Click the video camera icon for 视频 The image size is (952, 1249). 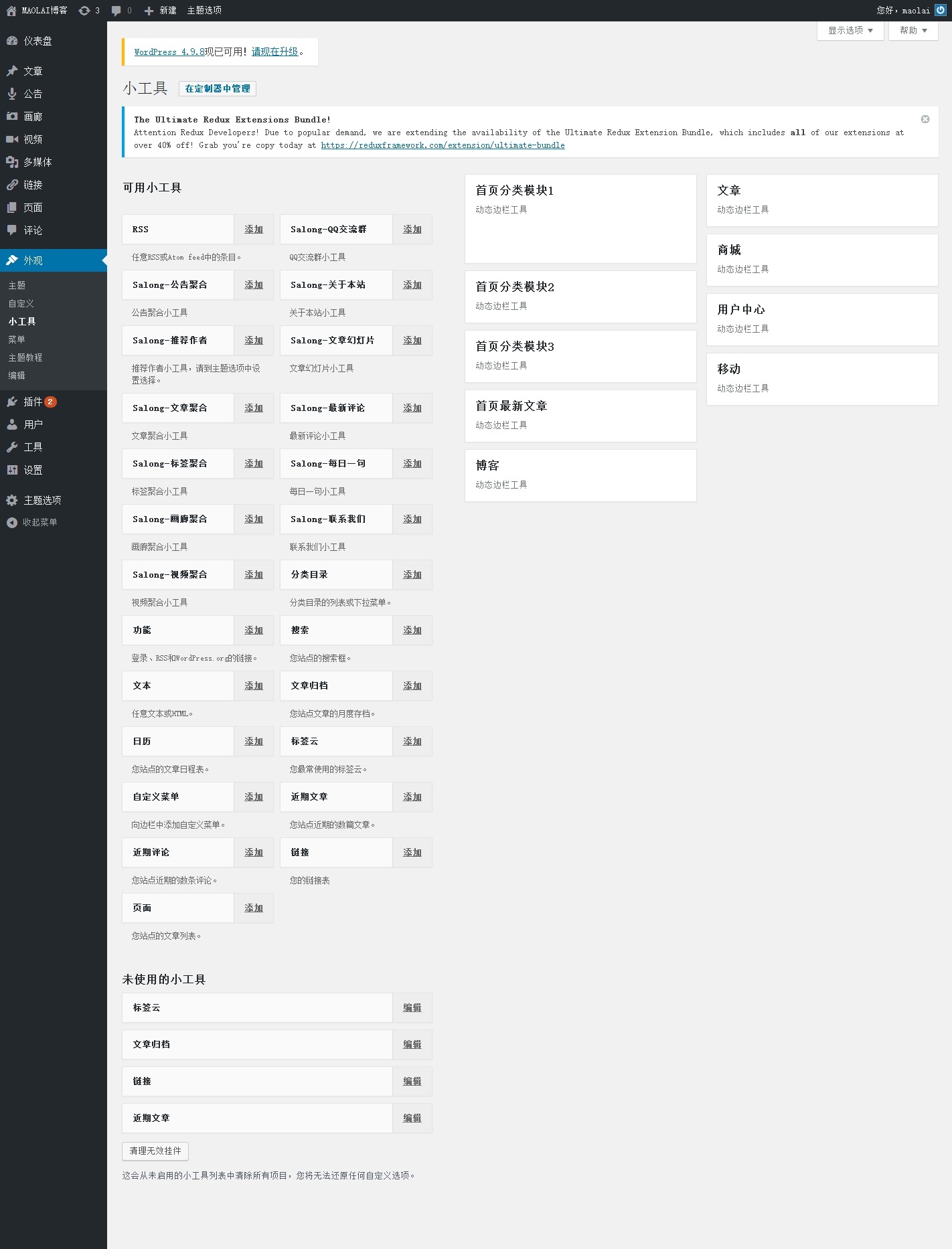[x=12, y=139]
